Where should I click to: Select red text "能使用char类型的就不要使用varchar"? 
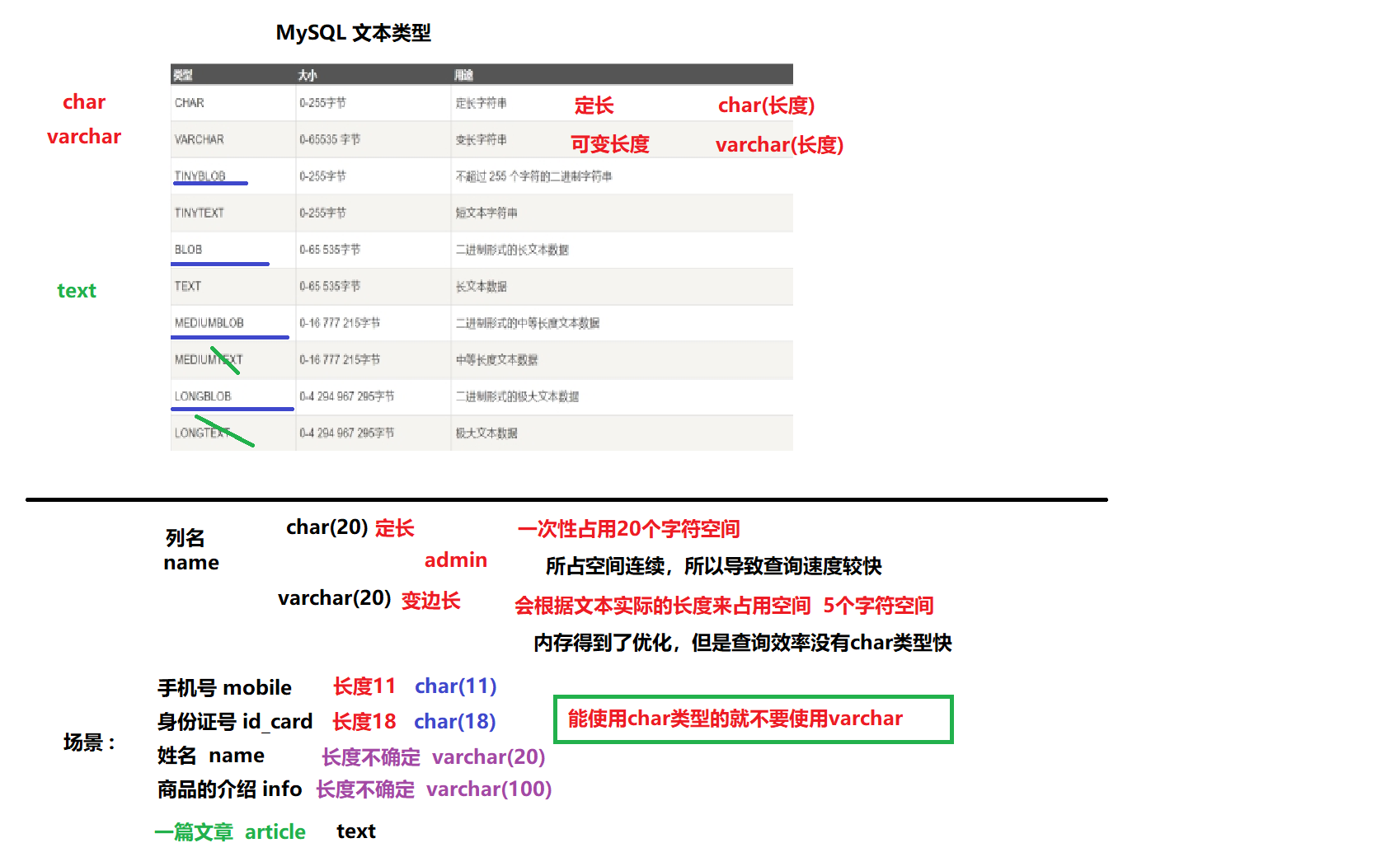point(735,719)
